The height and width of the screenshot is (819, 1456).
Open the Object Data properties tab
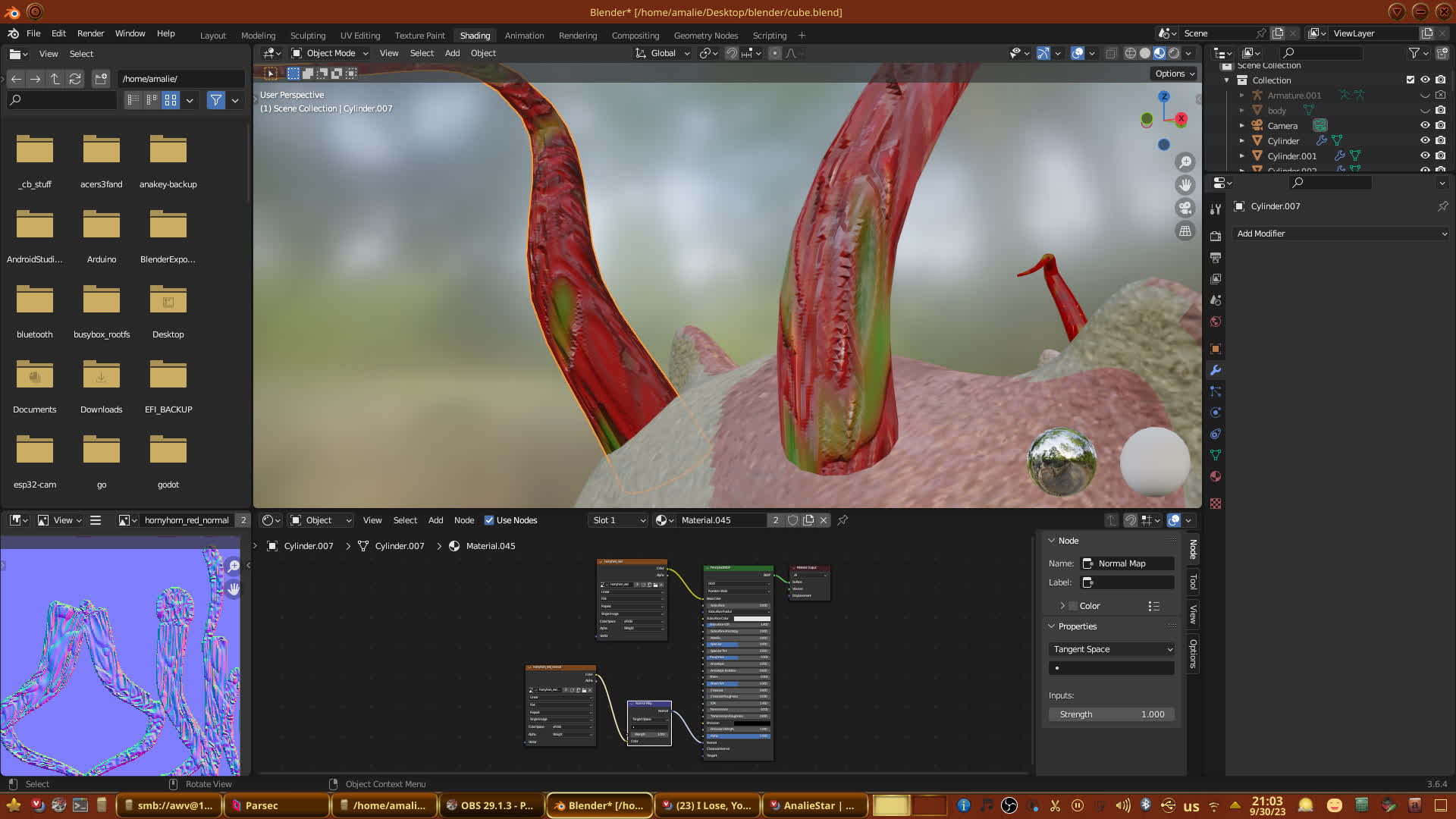[x=1216, y=455]
